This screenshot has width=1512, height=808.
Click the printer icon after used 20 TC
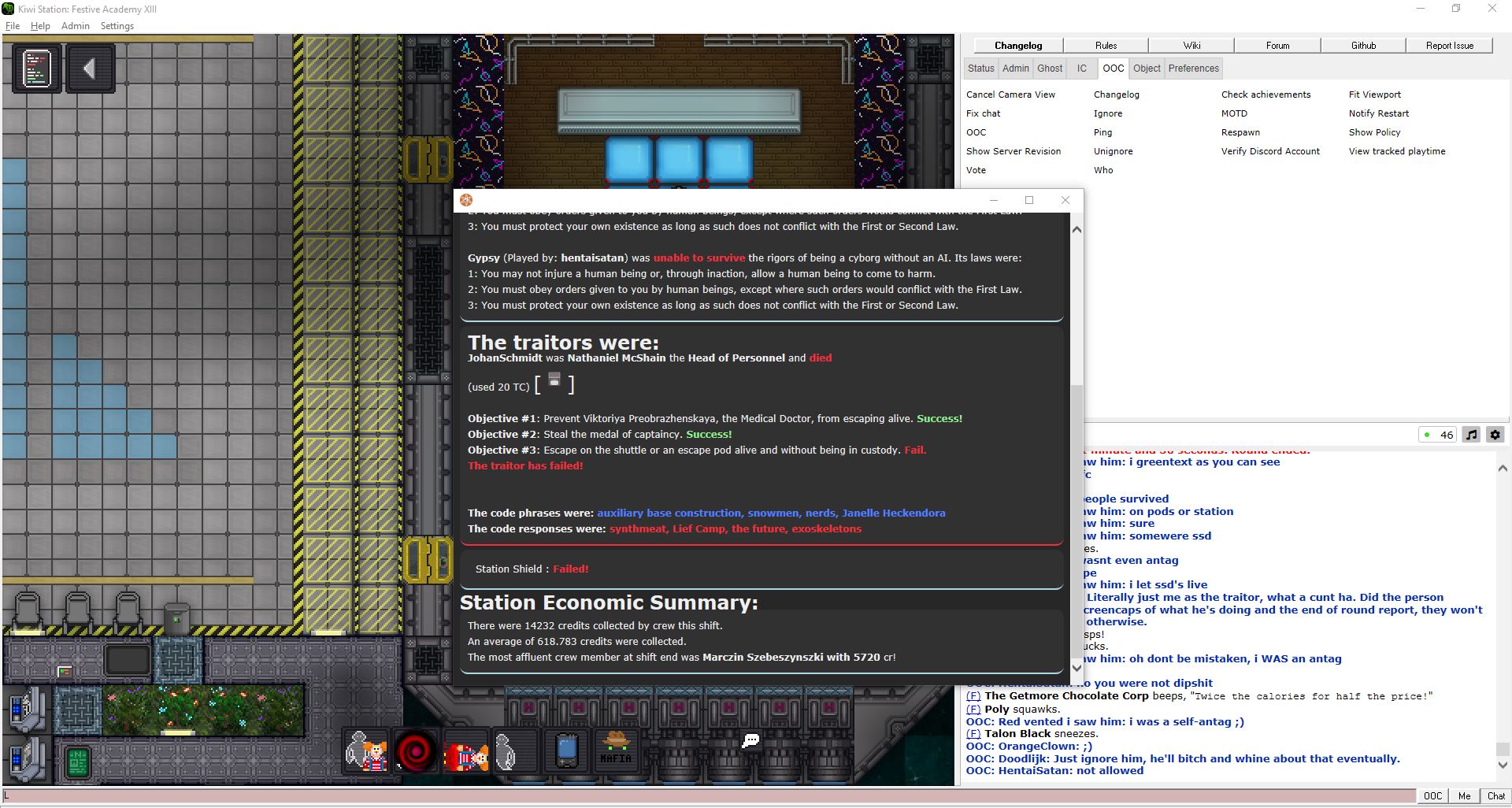(554, 380)
